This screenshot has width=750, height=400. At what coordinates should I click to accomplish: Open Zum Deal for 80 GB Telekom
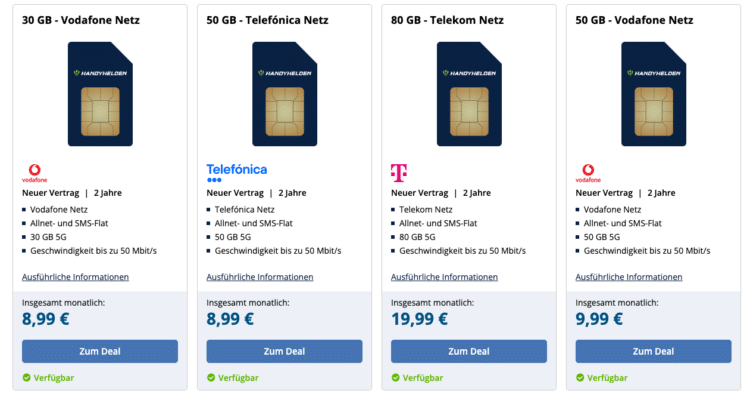click(x=469, y=351)
